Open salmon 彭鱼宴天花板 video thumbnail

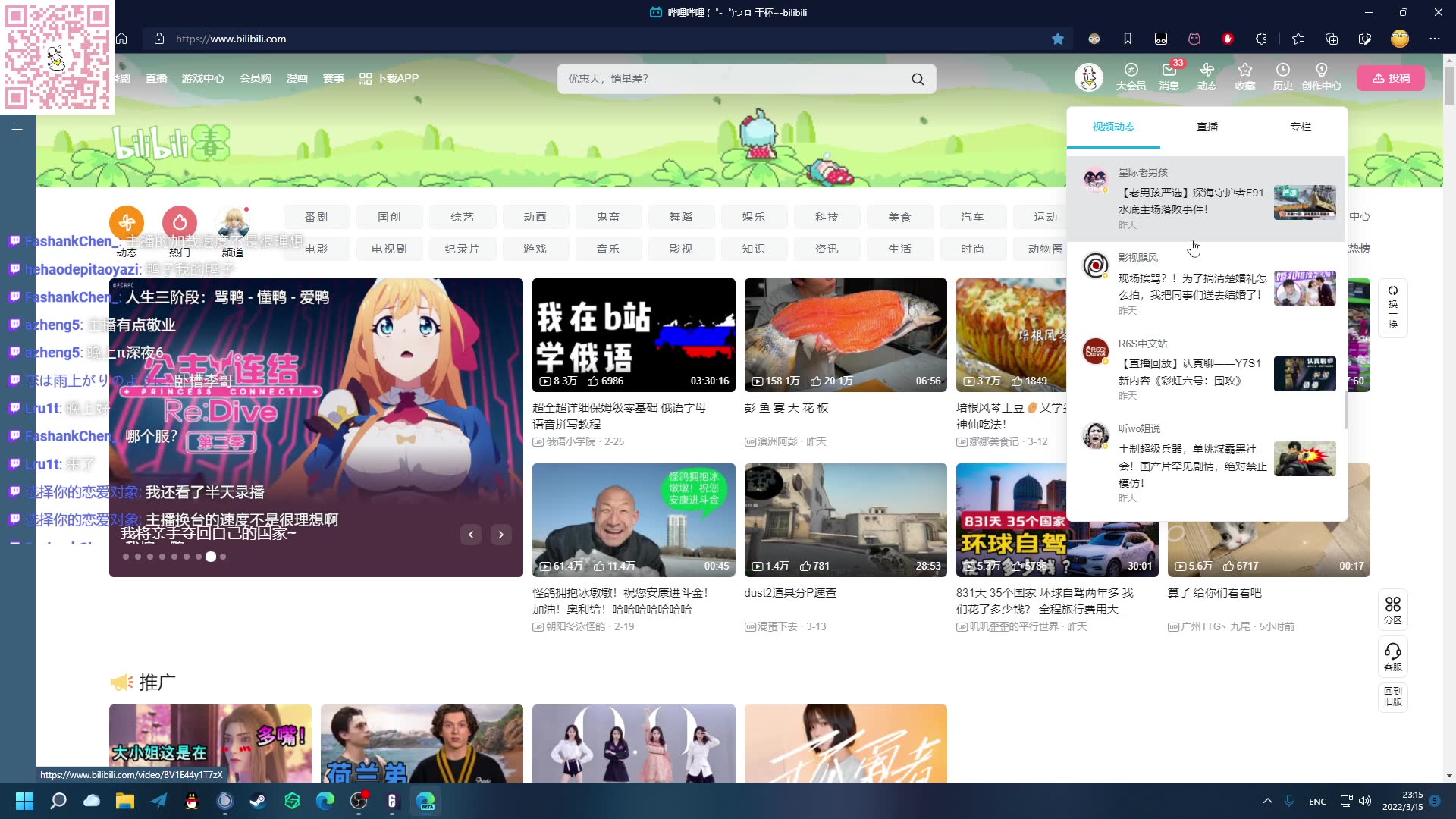tap(846, 334)
